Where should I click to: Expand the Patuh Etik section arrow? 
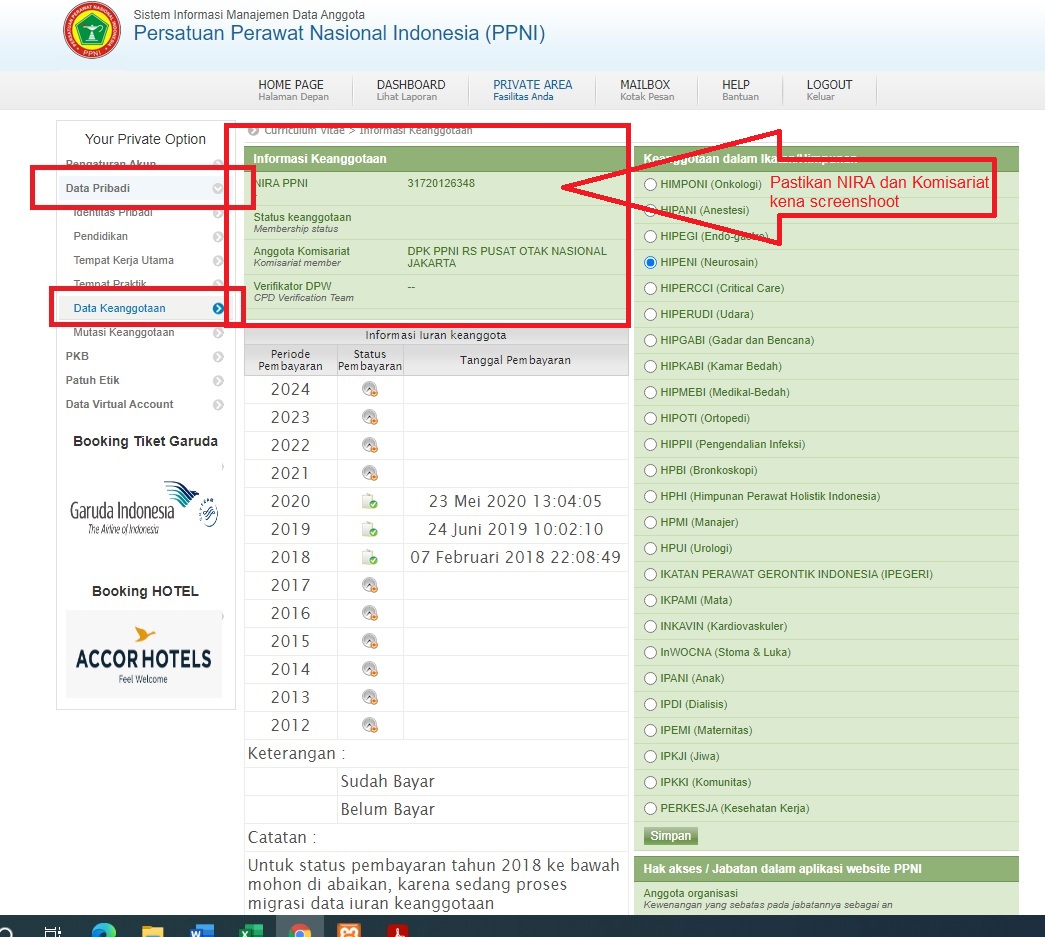218,381
